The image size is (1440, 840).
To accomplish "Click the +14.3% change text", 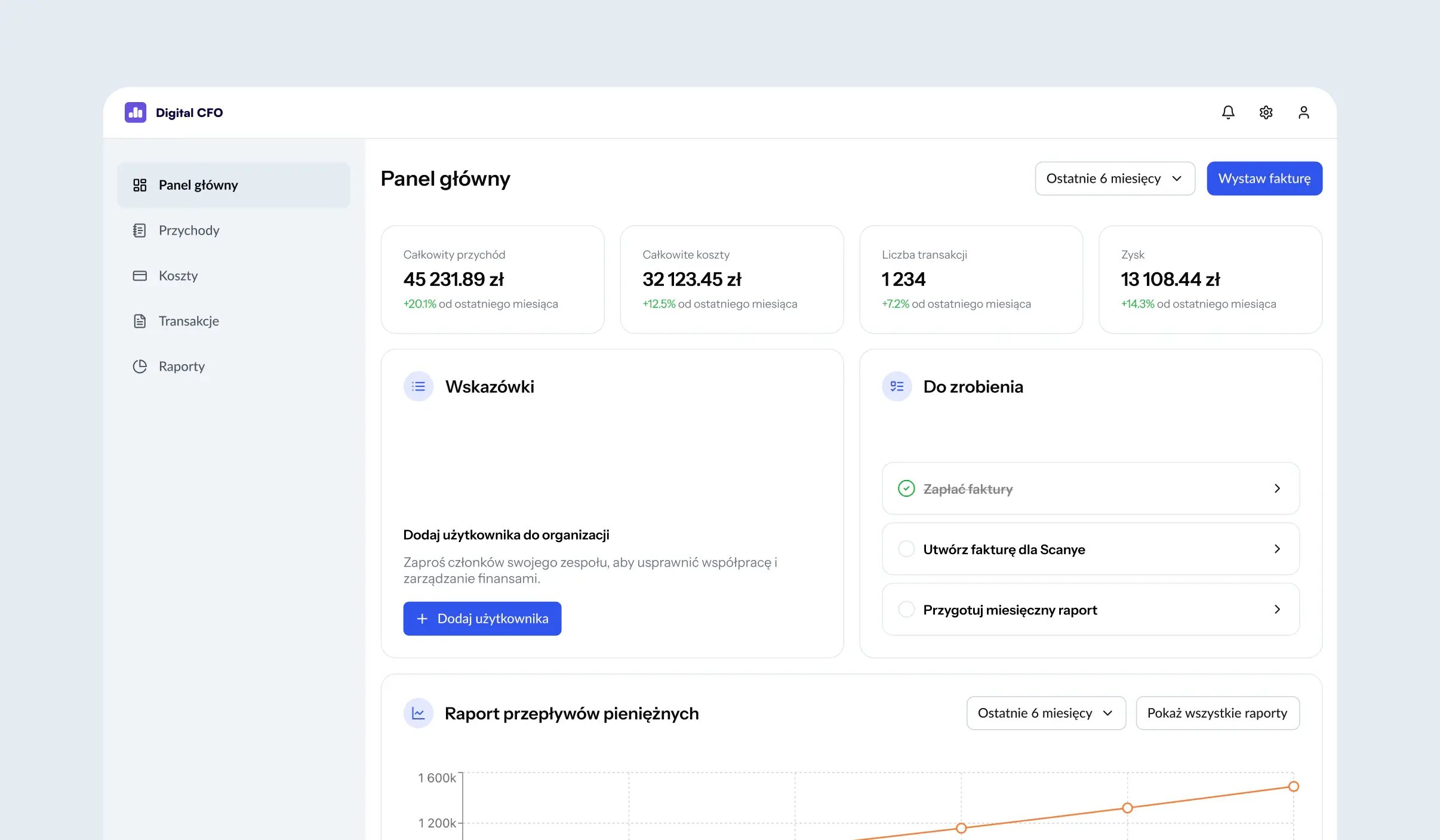I will 1138,304.
